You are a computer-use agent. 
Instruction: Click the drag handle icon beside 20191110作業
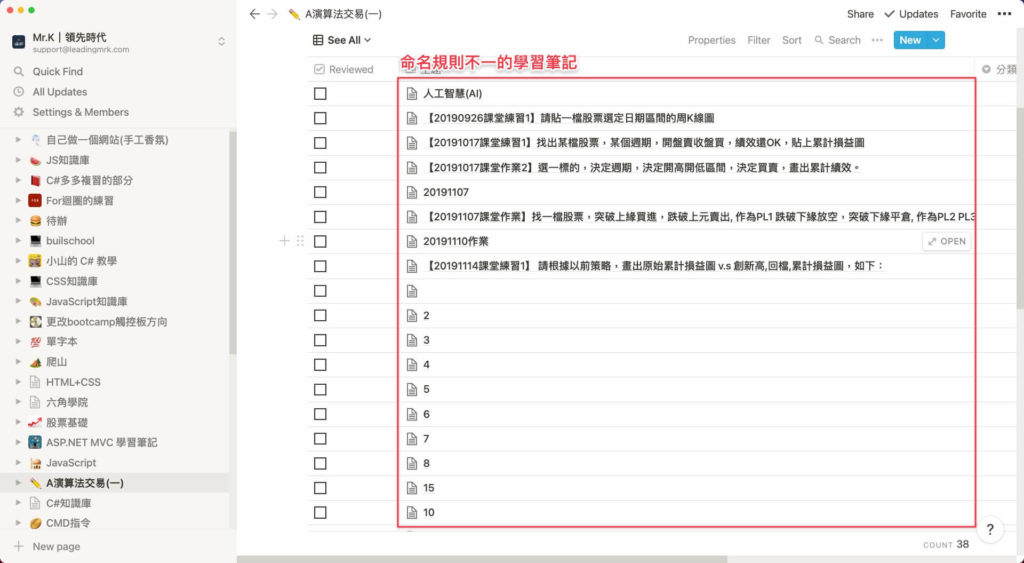coord(300,241)
